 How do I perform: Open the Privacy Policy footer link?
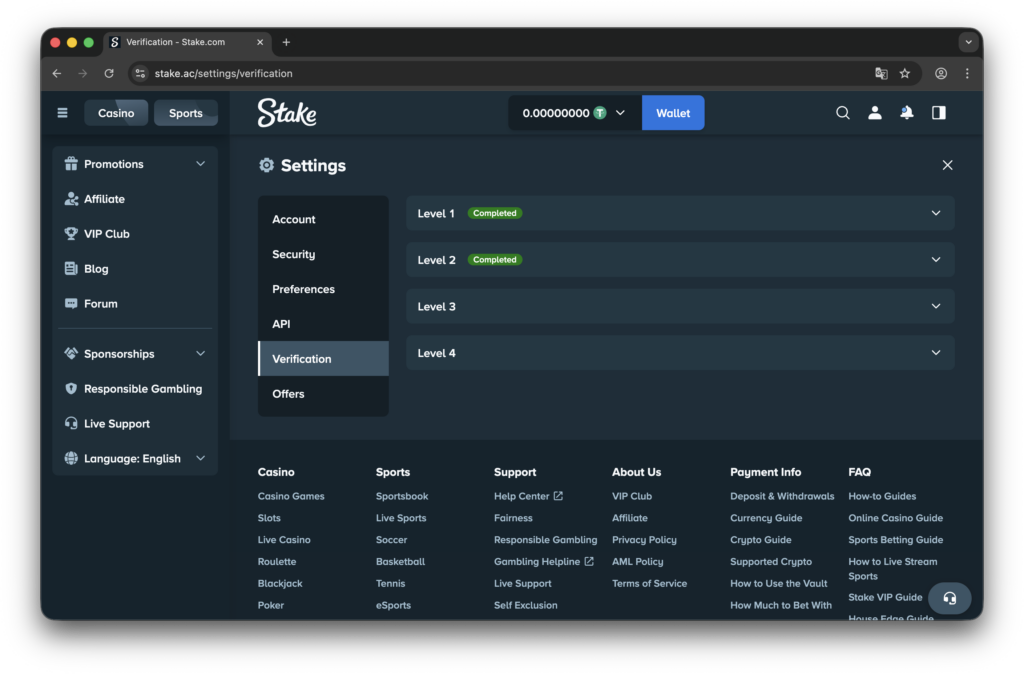pos(644,540)
